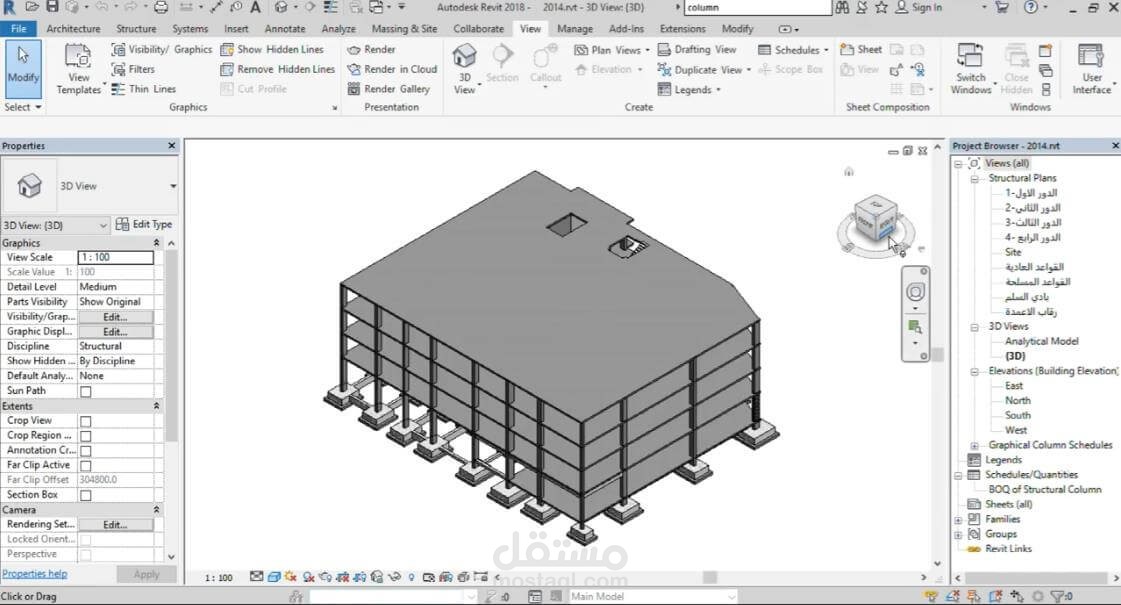Switch to the Manage tab
Screen dimensions: 1121x605
click(x=575, y=29)
